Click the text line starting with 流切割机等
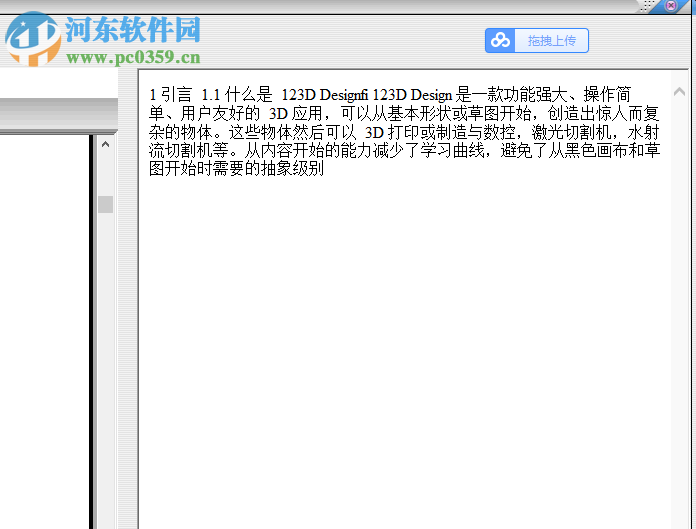Screen dimensions: 696x529 tap(404, 150)
